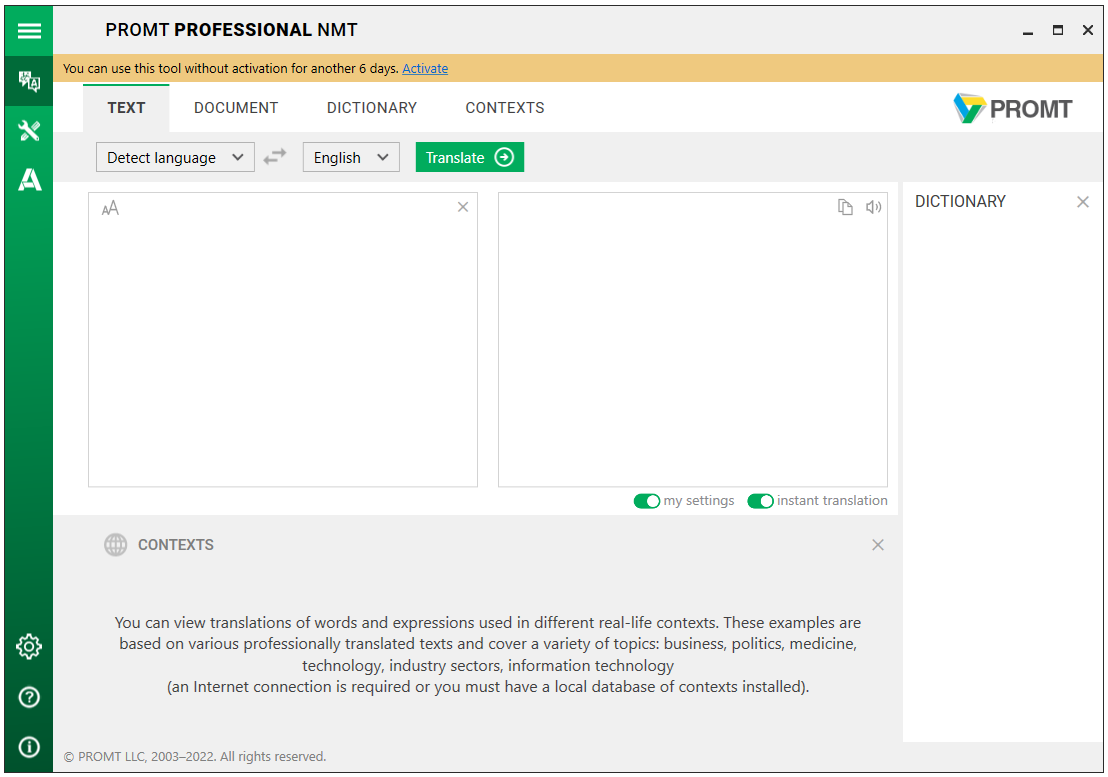Viewport: 1108px width, 777px height.
Task: Click the CONTEXTS panel heading text
Action: coord(176,545)
